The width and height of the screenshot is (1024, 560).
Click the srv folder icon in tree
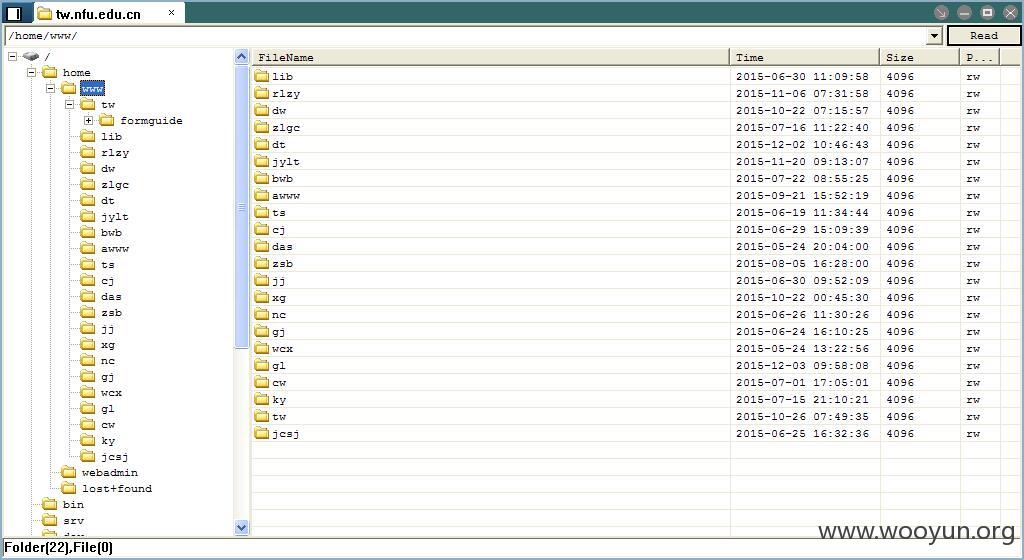(x=50, y=520)
